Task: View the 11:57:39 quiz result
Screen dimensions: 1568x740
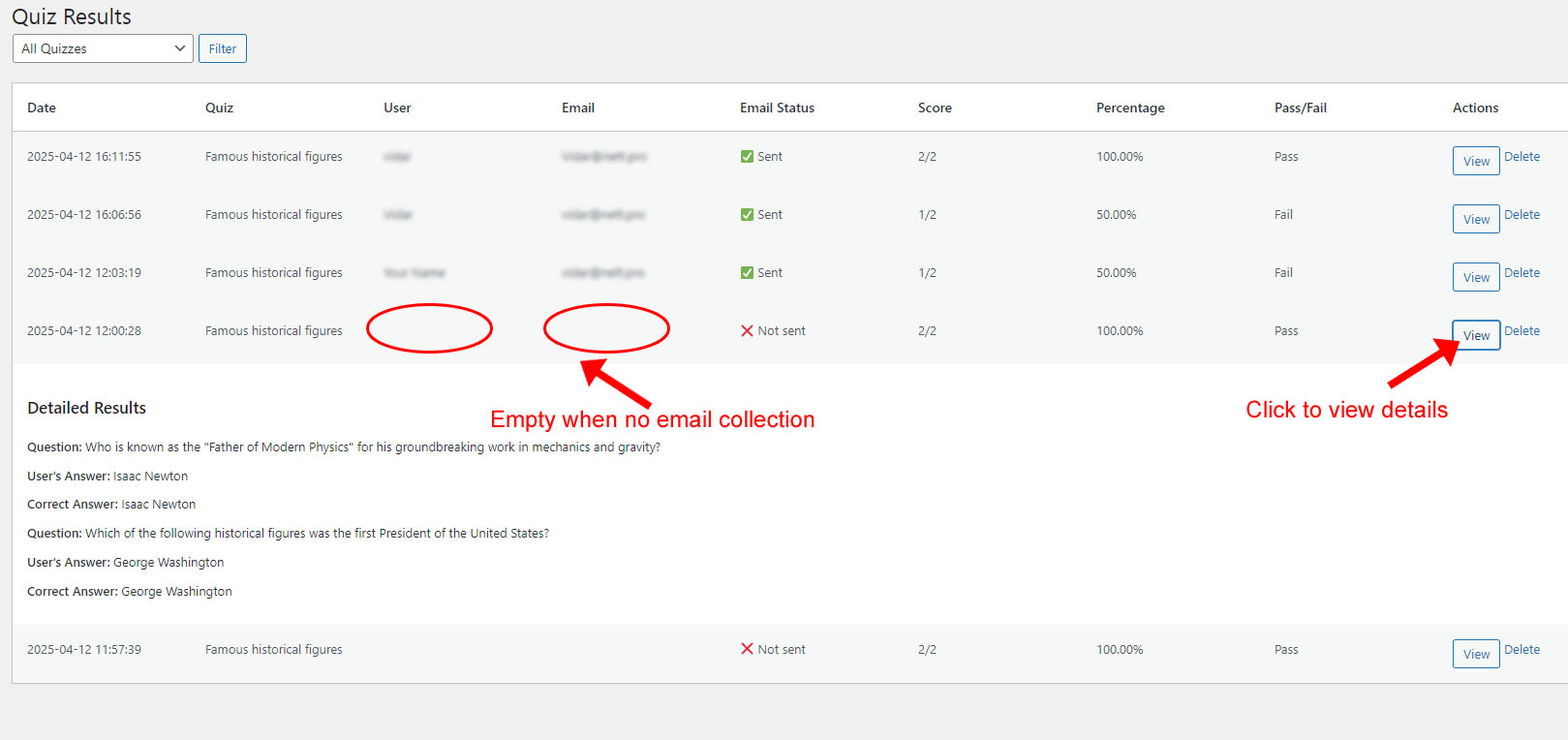Action: click(x=1476, y=654)
